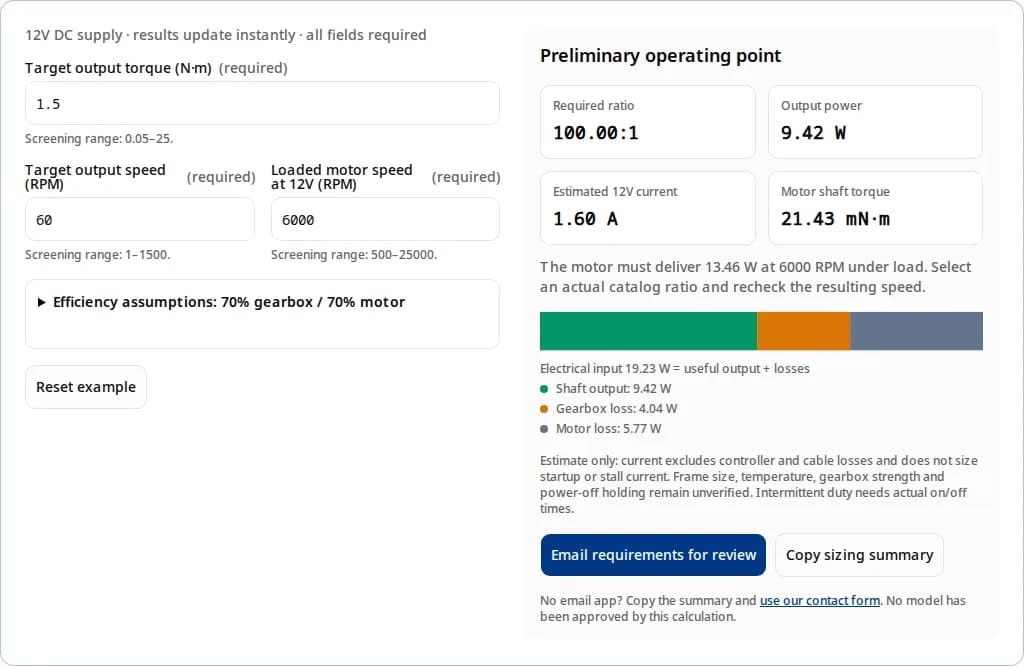The height and width of the screenshot is (667, 1024).
Task: Click the gray motor loss bar segment
Action: tap(916, 331)
